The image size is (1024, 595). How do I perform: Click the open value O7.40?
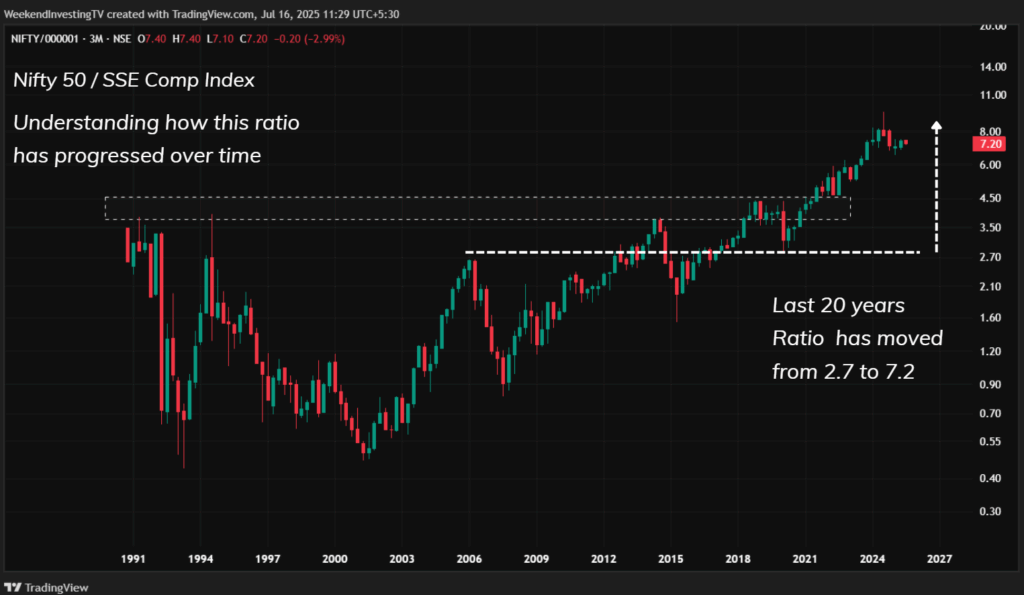pyautogui.click(x=152, y=39)
